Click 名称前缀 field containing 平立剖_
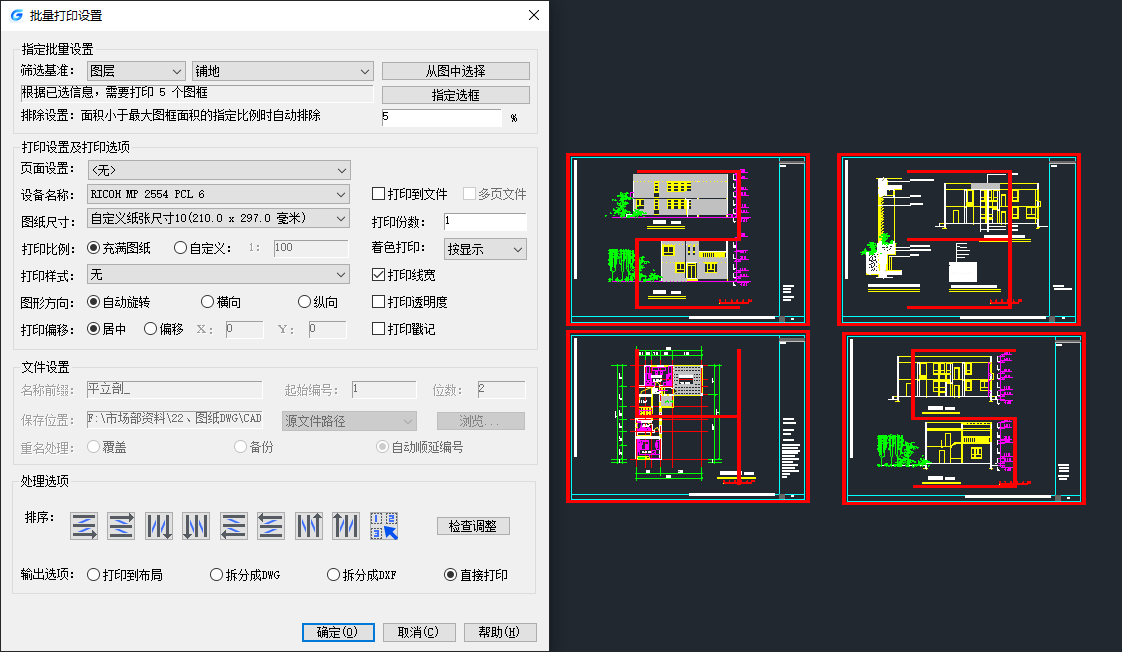Screen dimensions: 1122x652 175,389
